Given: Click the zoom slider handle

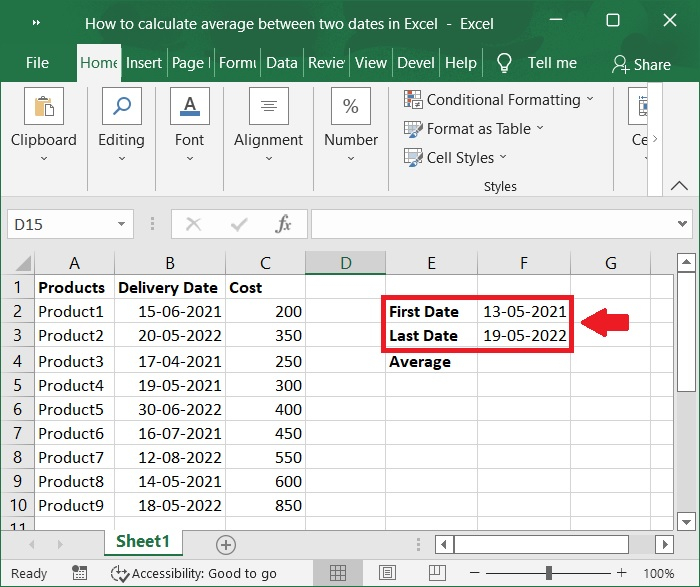Looking at the screenshot, I should (x=549, y=574).
